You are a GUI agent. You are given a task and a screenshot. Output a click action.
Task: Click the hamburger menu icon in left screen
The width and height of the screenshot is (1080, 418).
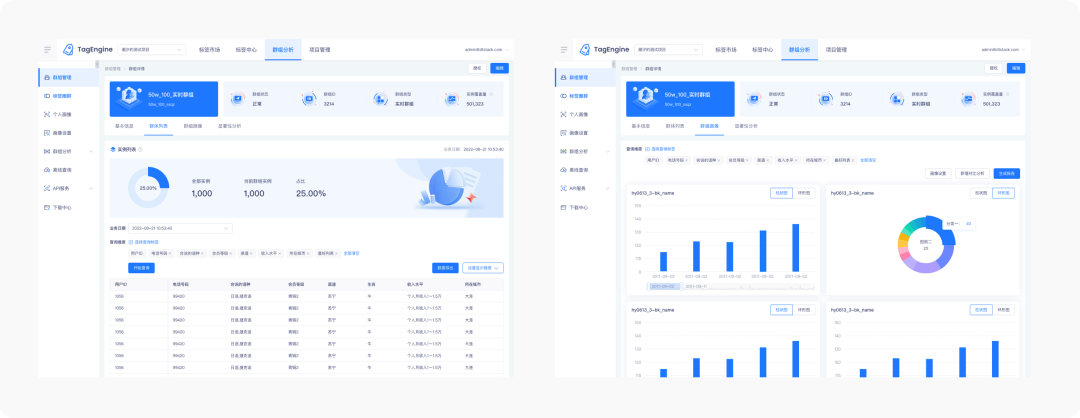(48, 50)
